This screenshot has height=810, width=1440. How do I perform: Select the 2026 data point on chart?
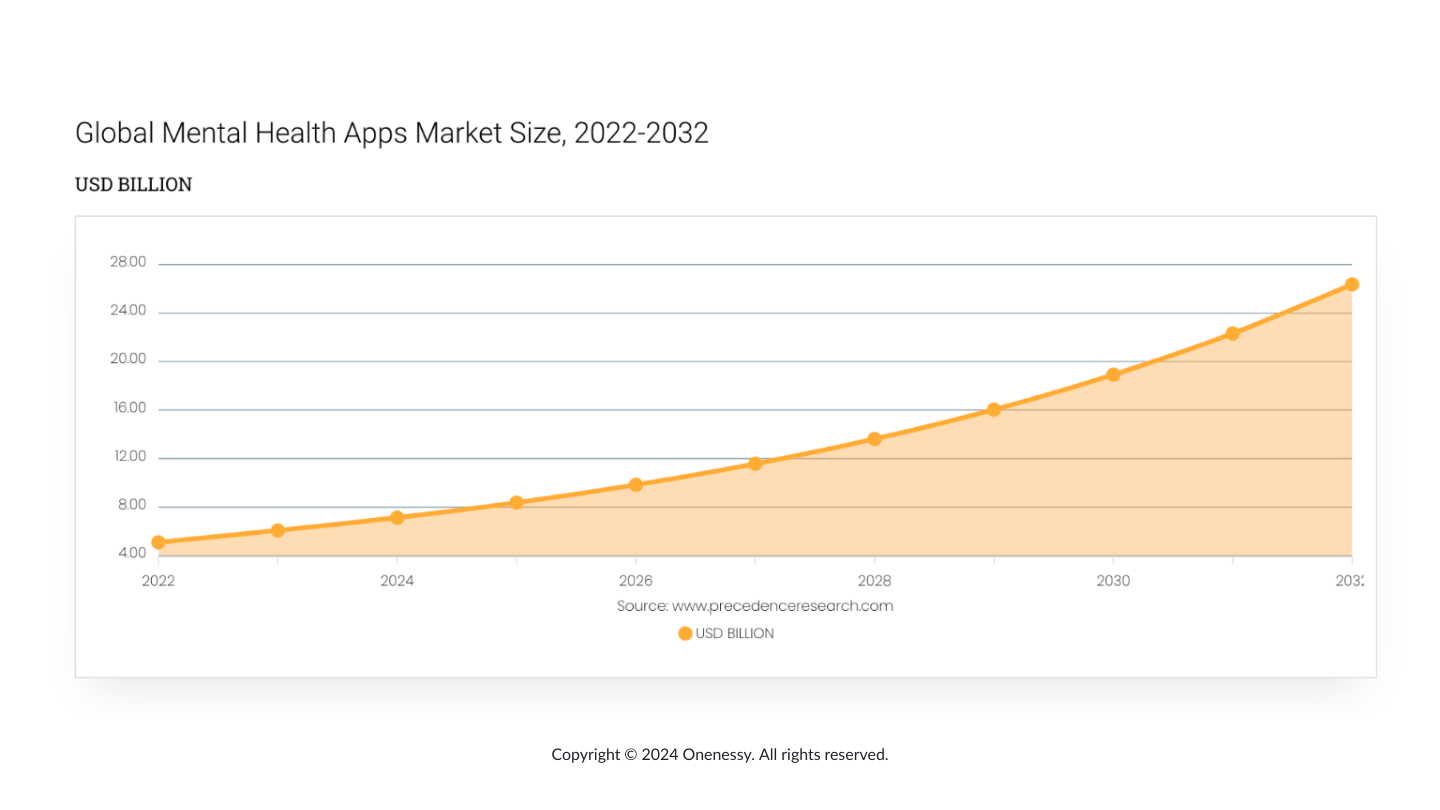[636, 484]
